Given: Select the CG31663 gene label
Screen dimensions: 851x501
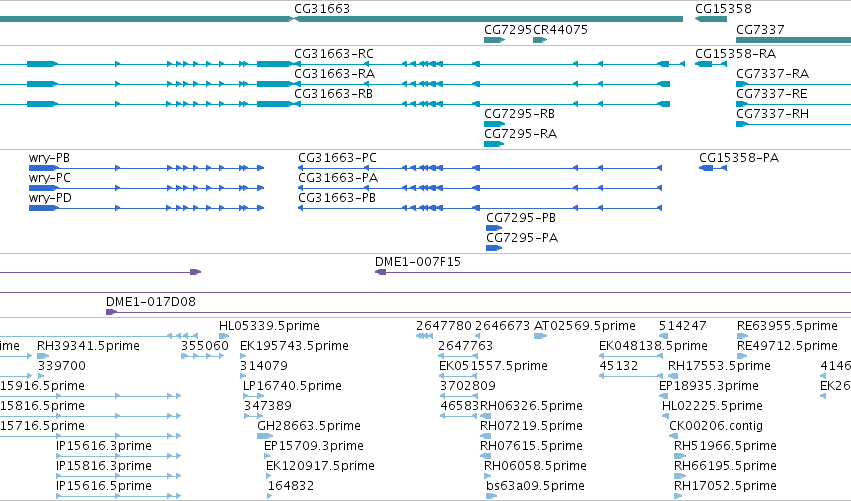Looking at the screenshot, I should pyautogui.click(x=322, y=9).
